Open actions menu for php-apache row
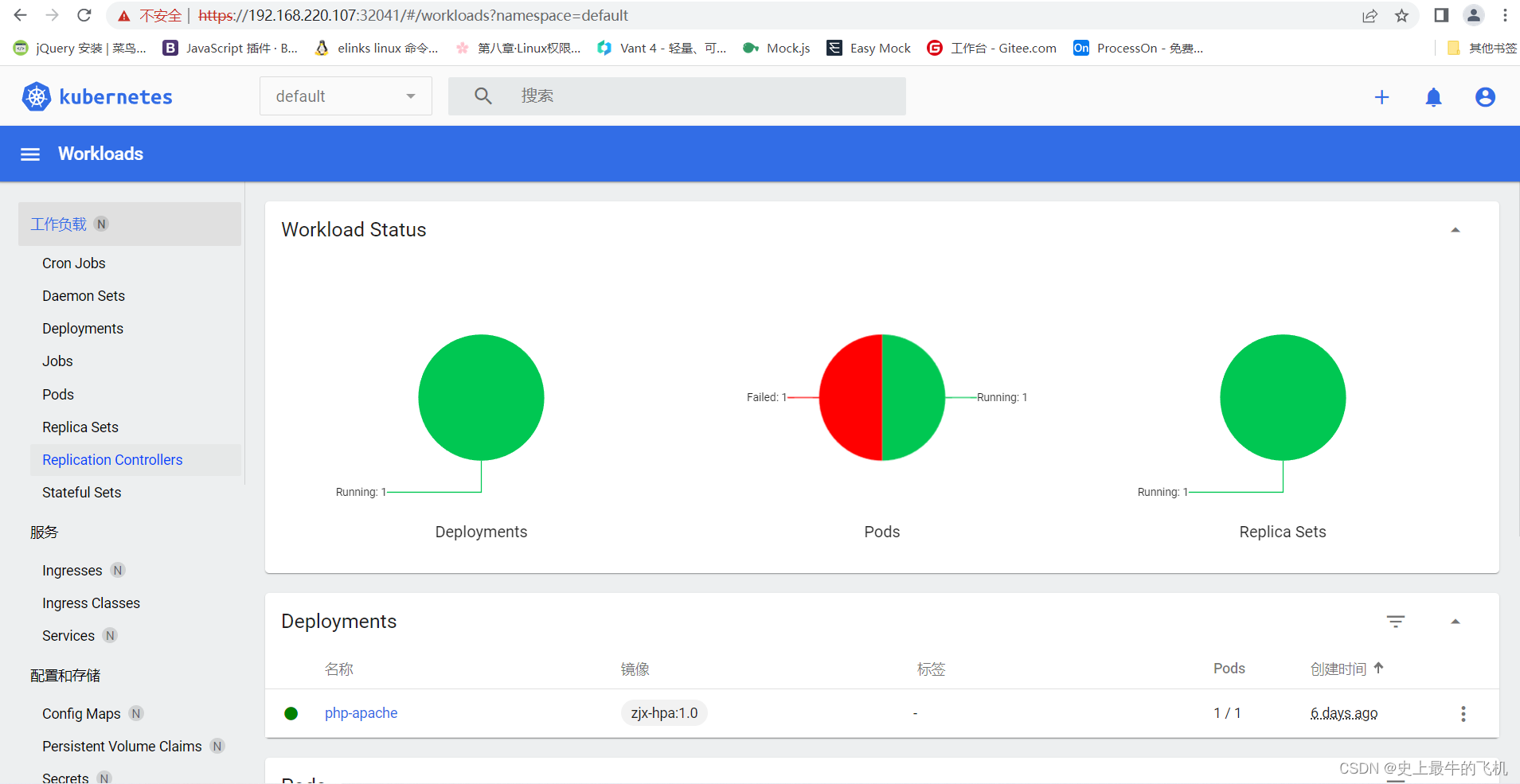Screen dimensions: 1520x784 [1463, 714]
